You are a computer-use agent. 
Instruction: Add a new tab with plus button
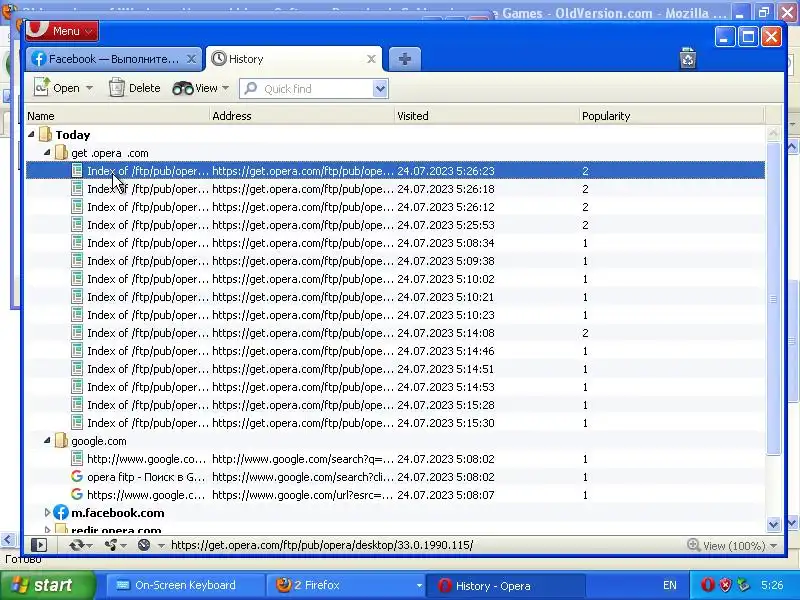click(x=405, y=59)
